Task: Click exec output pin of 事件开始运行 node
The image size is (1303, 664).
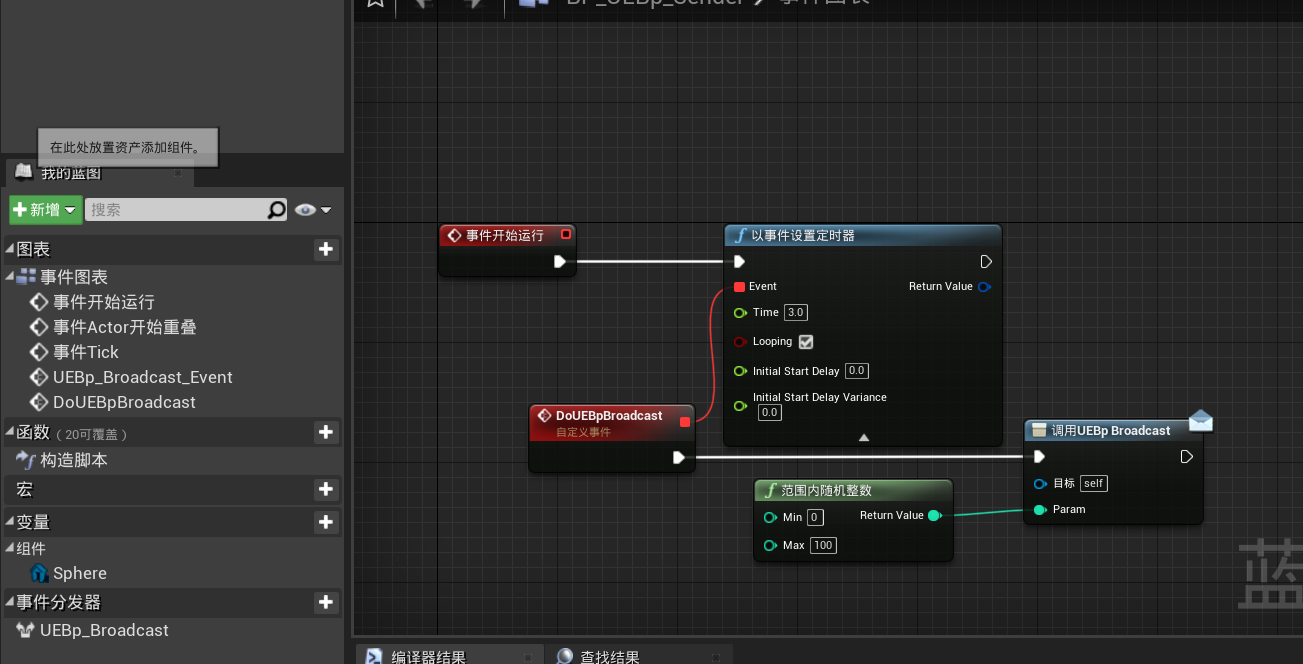Action: pos(560,262)
